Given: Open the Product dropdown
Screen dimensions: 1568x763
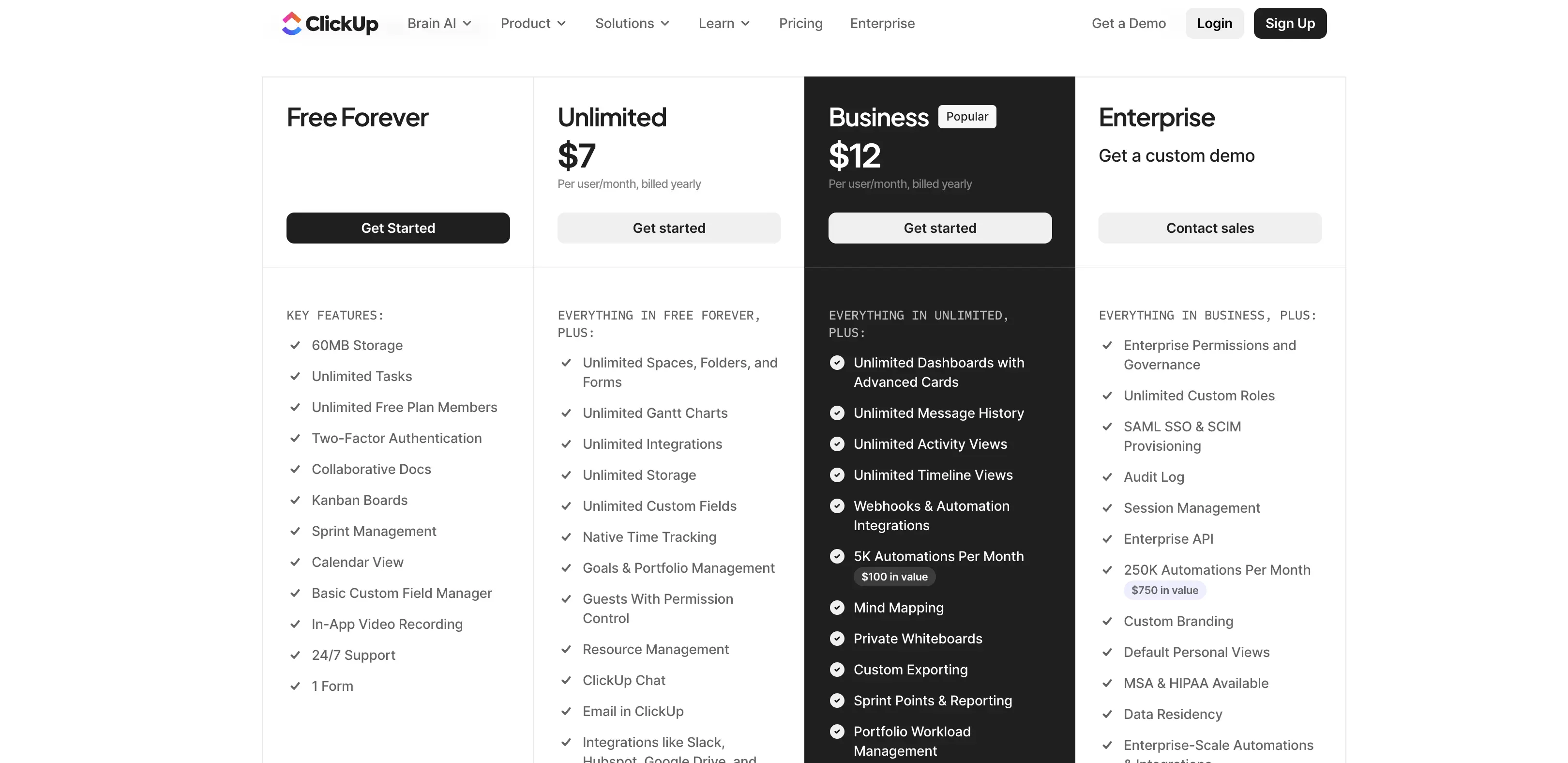Looking at the screenshot, I should point(533,23).
